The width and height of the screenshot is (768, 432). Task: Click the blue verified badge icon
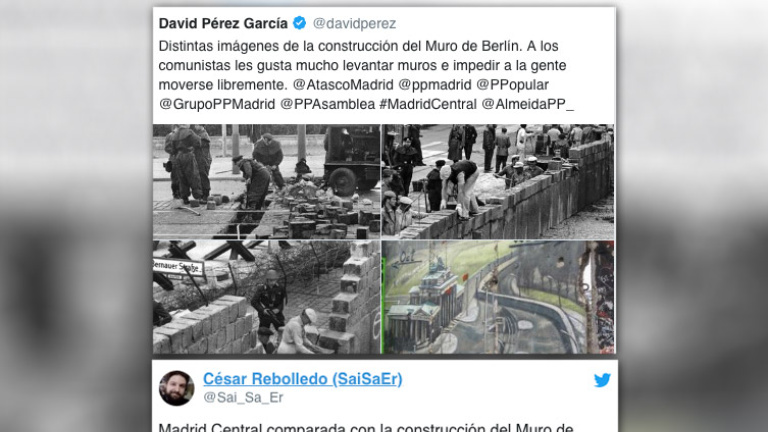(x=299, y=23)
